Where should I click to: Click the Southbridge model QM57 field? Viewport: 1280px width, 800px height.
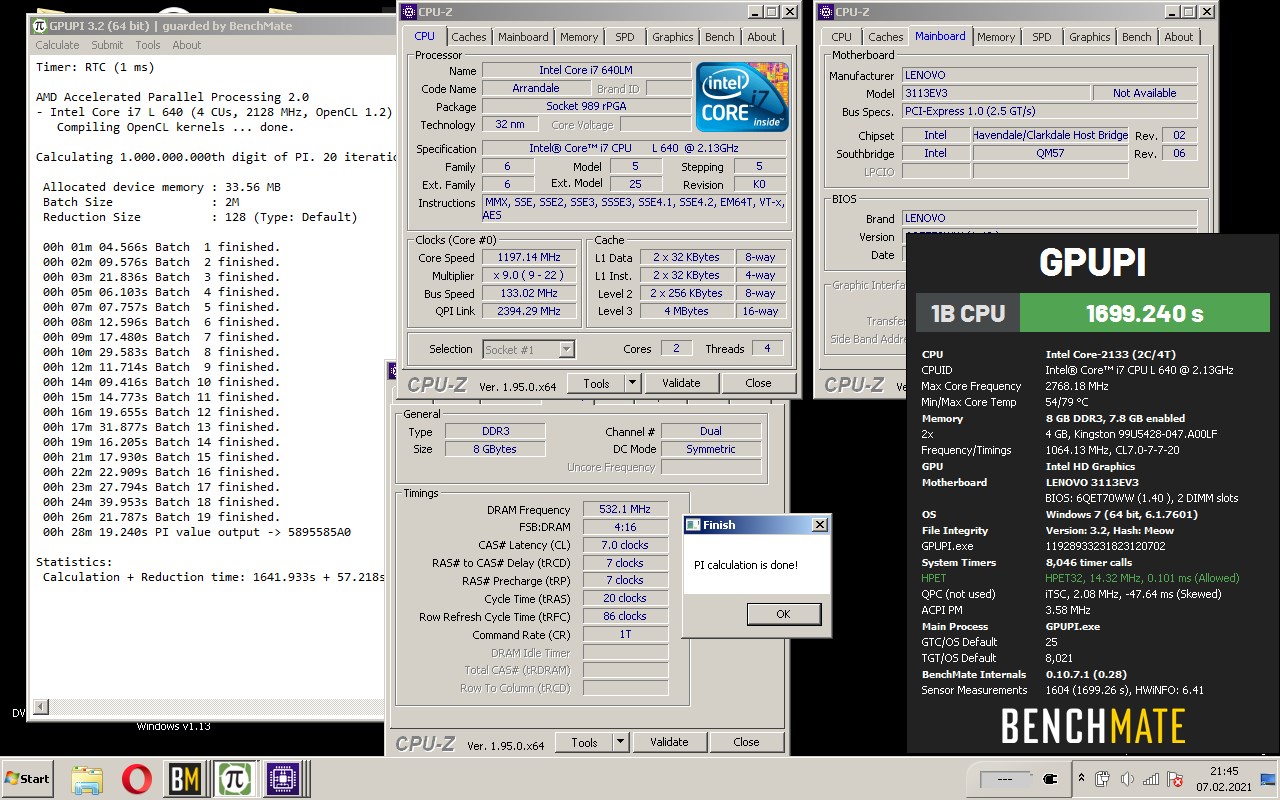pyautogui.click(x=1050, y=153)
